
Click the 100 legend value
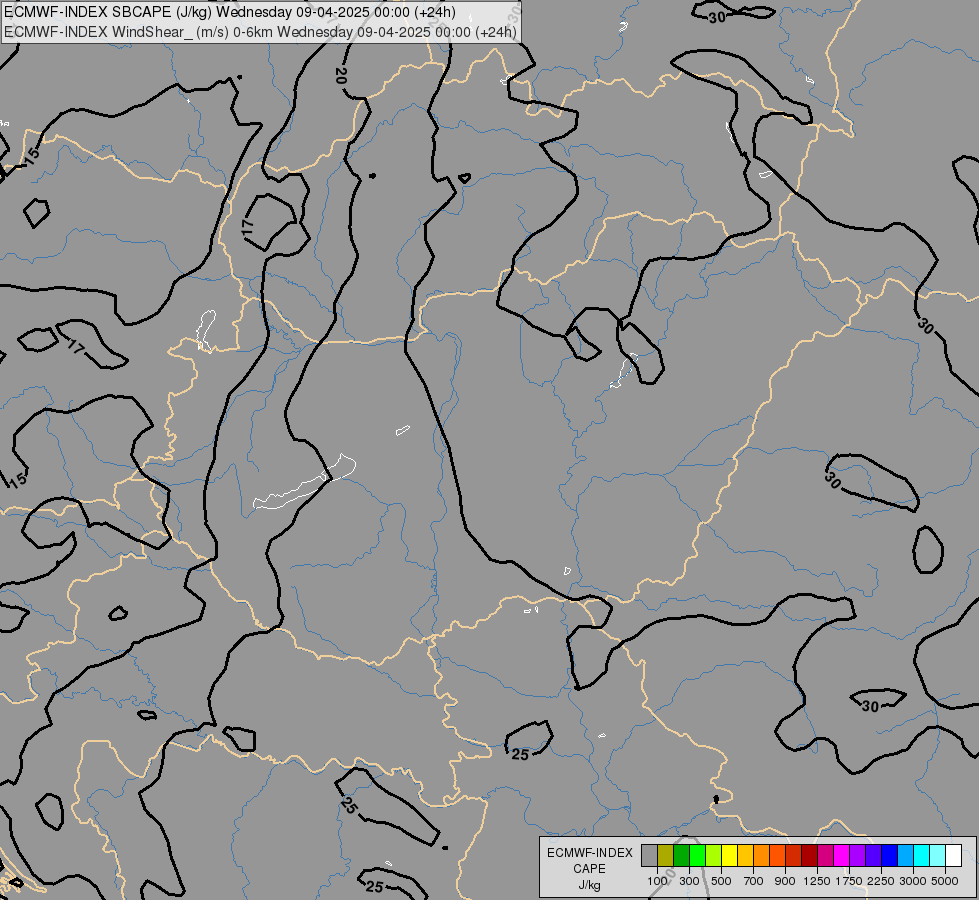pyautogui.click(x=657, y=881)
